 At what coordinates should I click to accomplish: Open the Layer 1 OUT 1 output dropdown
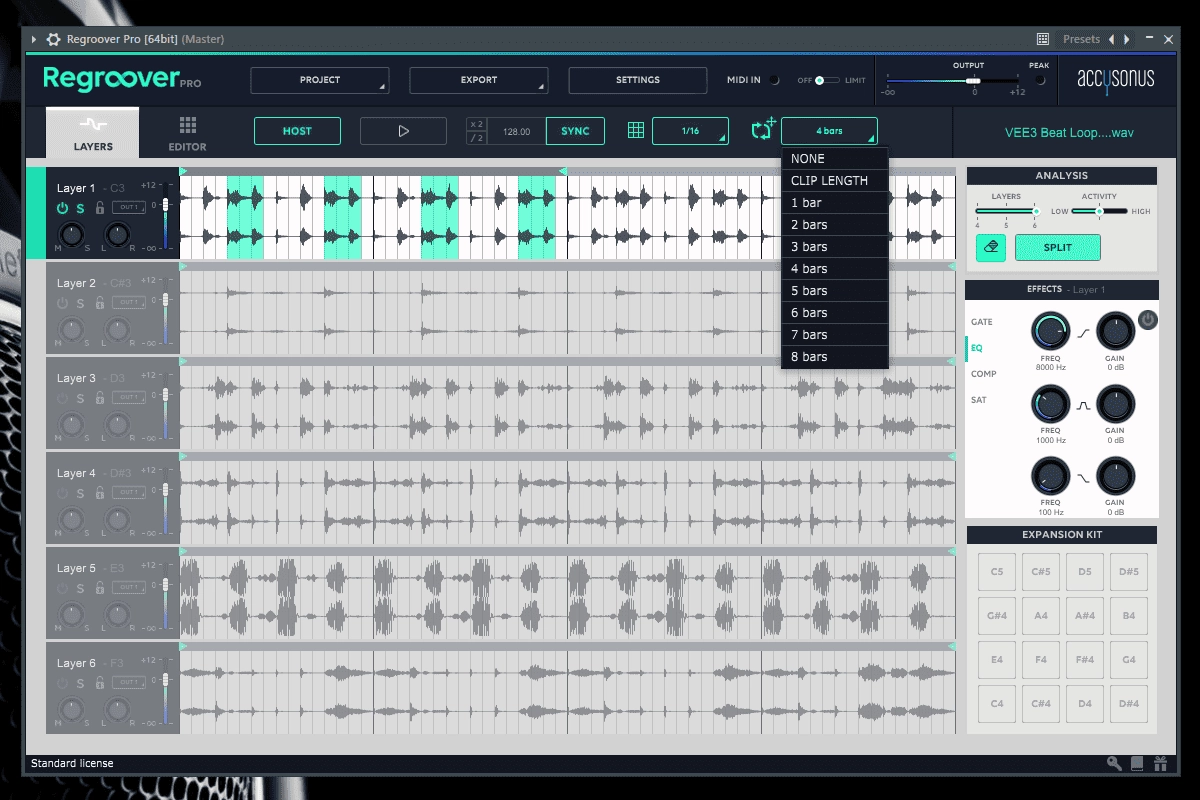(x=127, y=207)
